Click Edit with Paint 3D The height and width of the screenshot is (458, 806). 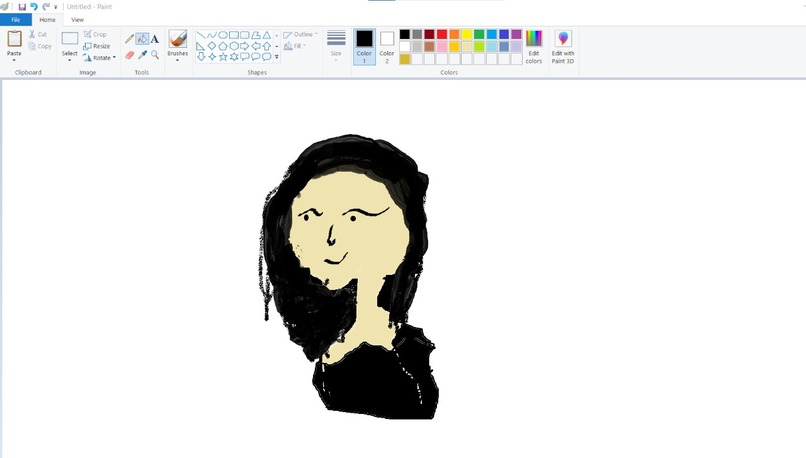[x=563, y=47]
